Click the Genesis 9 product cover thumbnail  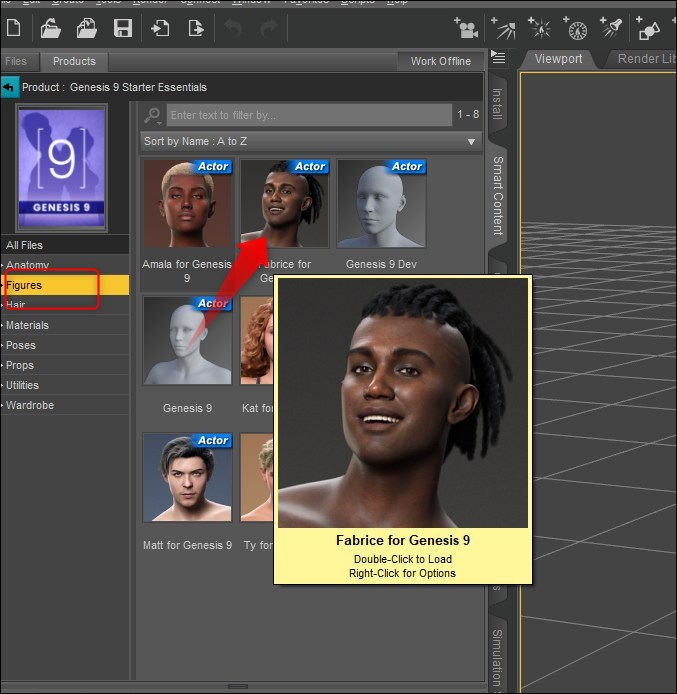(x=62, y=168)
